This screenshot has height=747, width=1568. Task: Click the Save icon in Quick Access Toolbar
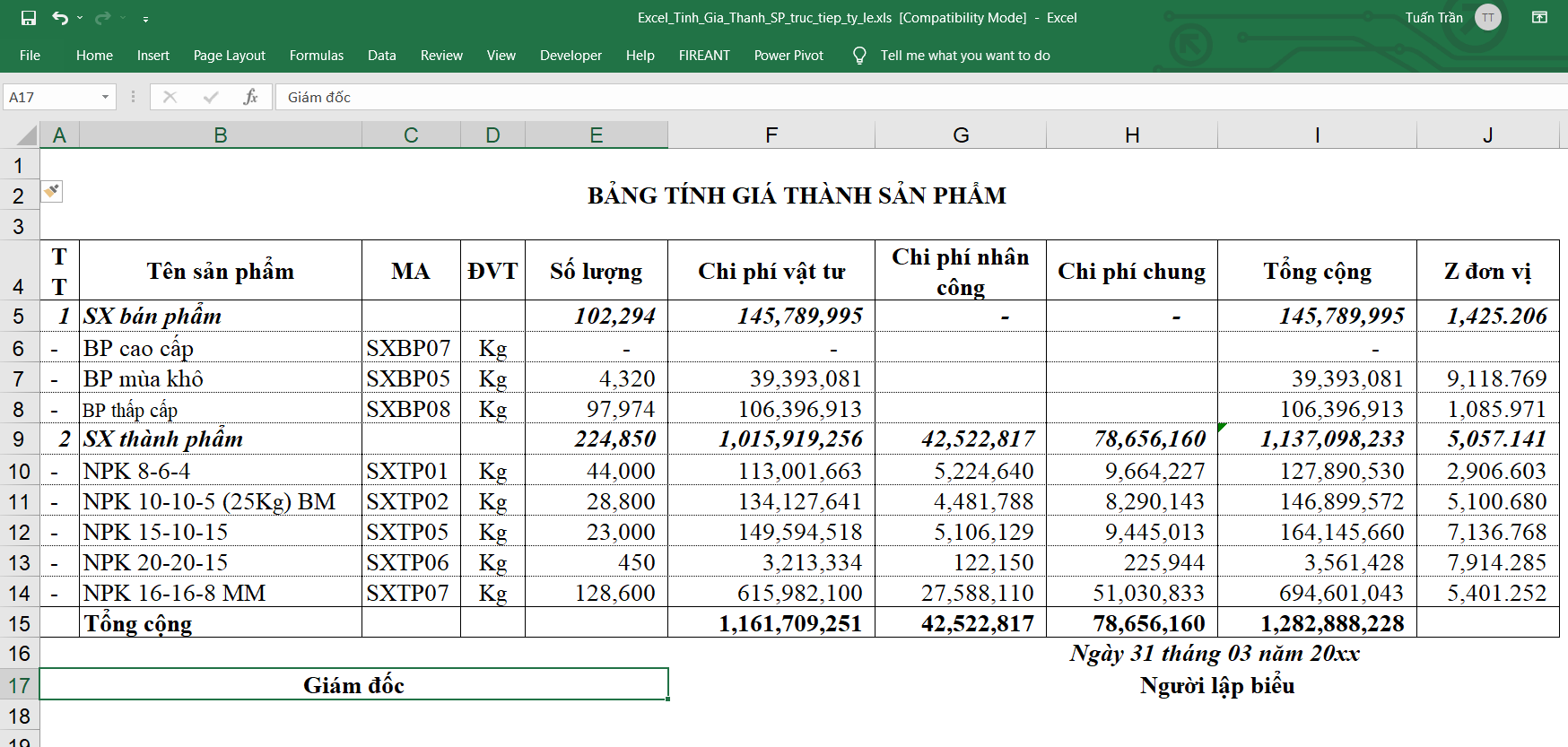point(29,18)
